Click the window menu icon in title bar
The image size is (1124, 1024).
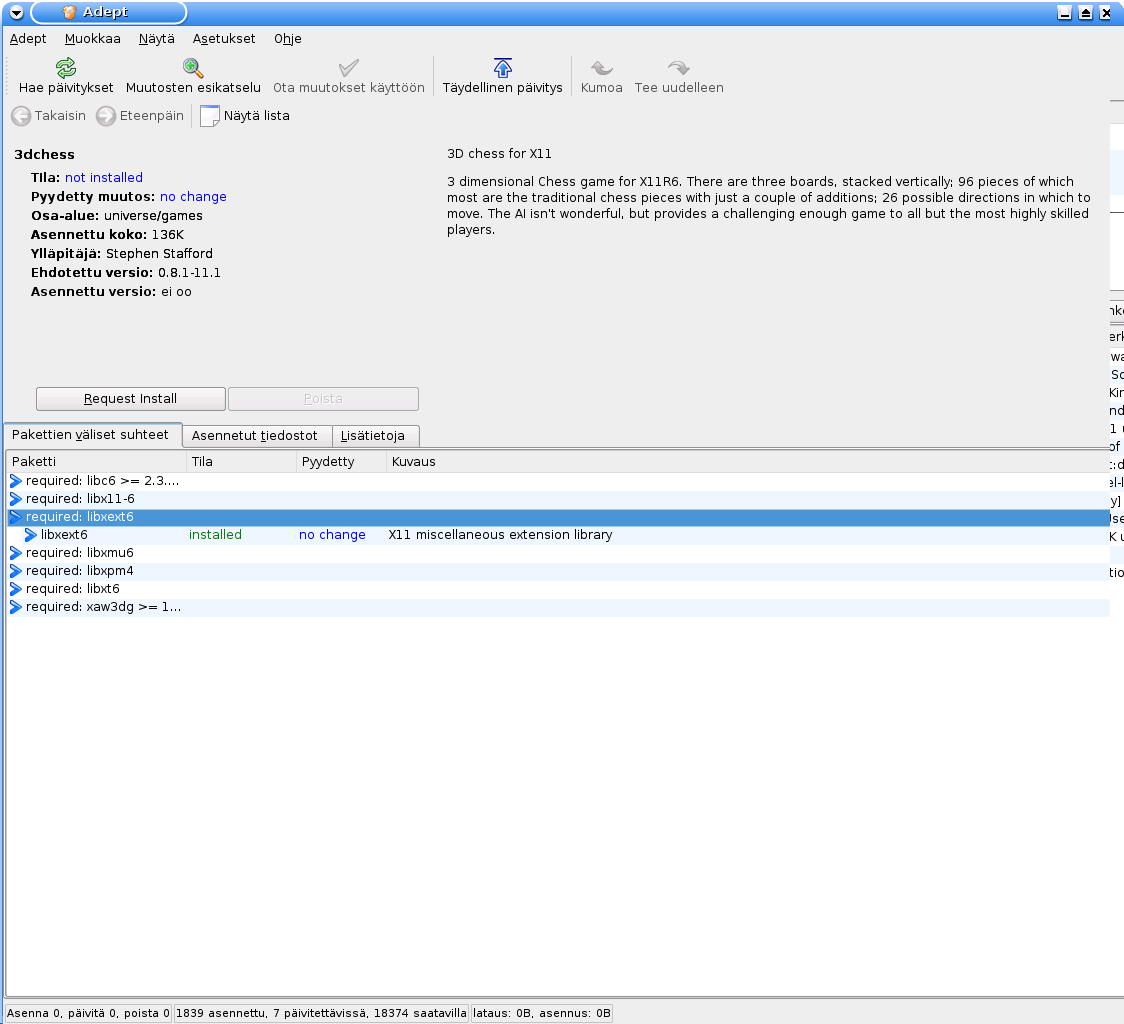pos(16,13)
